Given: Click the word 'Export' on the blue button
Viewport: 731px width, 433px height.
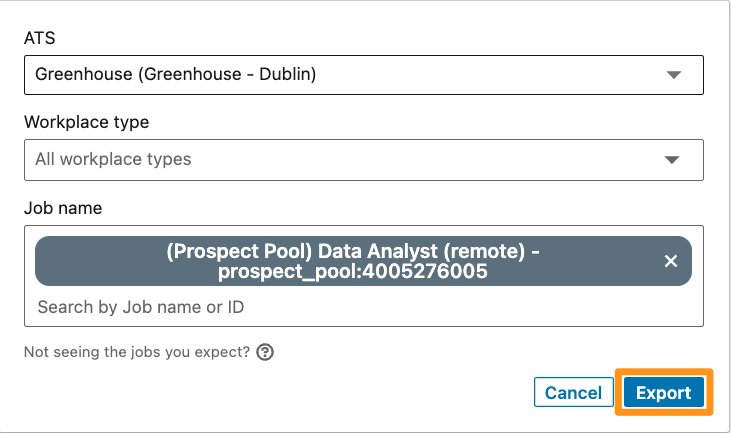Looking at the screenshot, I should tap(663, 393).
